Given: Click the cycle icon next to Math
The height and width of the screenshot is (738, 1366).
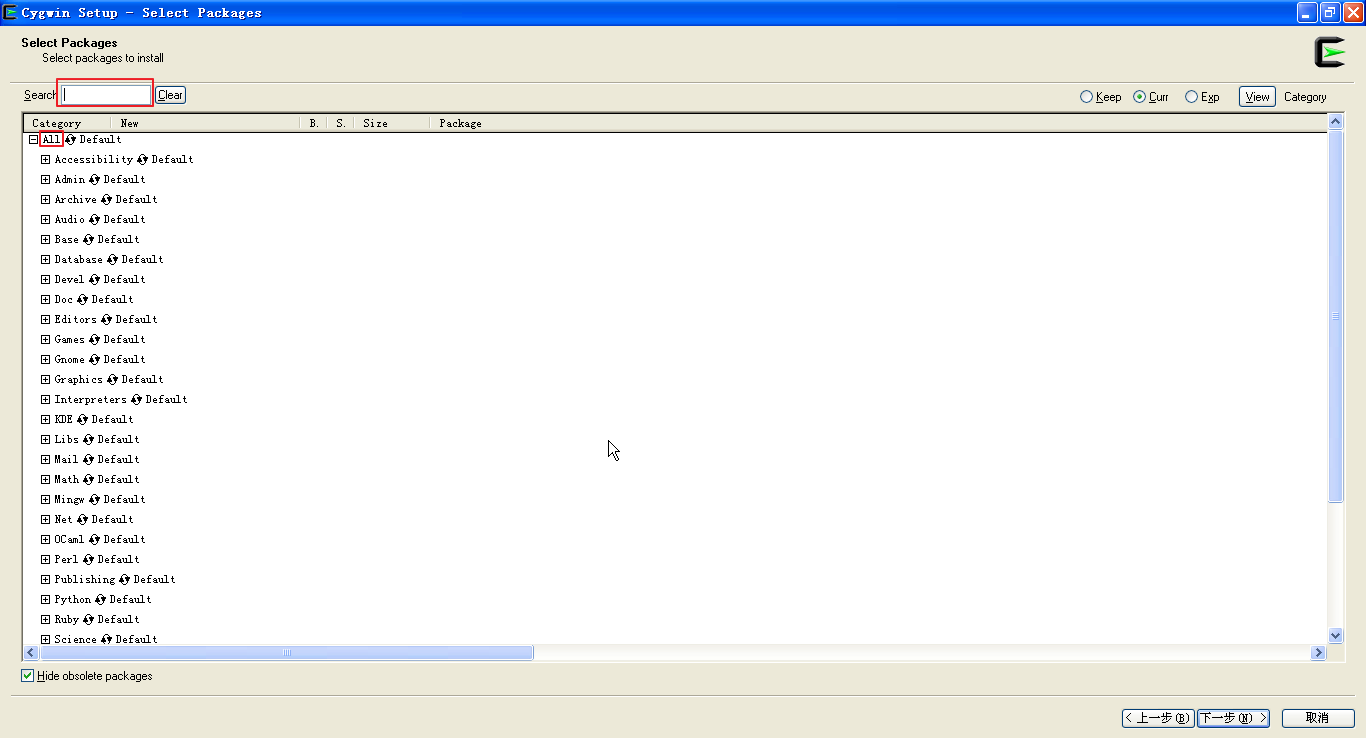Looking at the screenshot, I should click(x=88, y=480).
